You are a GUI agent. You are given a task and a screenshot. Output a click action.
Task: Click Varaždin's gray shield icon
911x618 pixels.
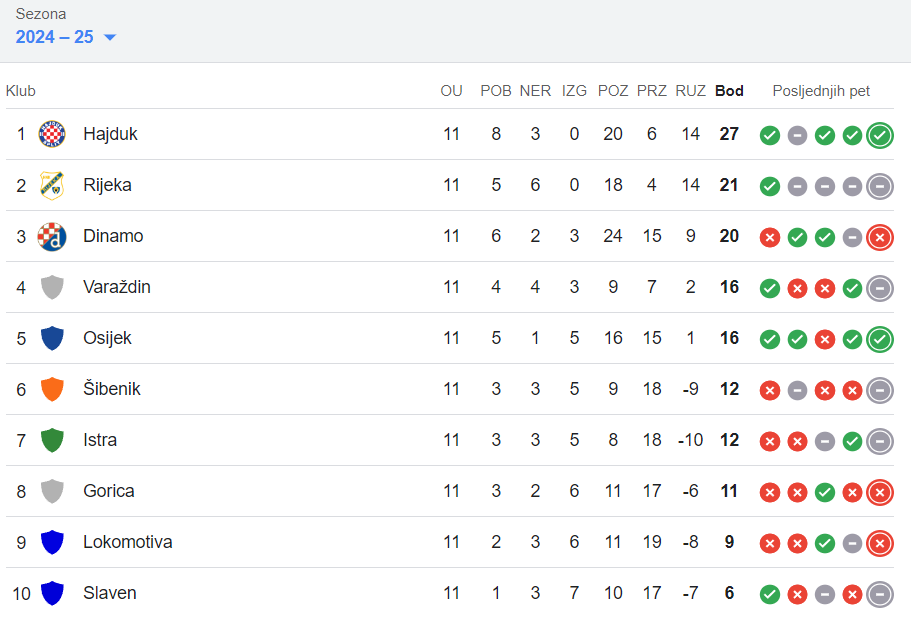click(x=52, y=287)
